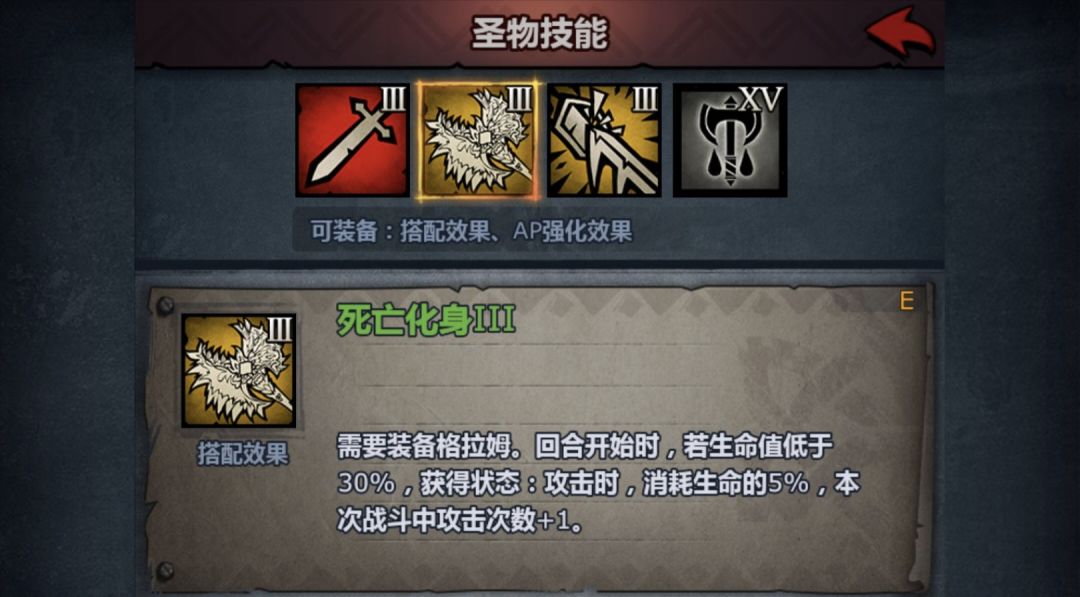
Task: Click the 圣物技能 header title
Action: coord(539,34)
